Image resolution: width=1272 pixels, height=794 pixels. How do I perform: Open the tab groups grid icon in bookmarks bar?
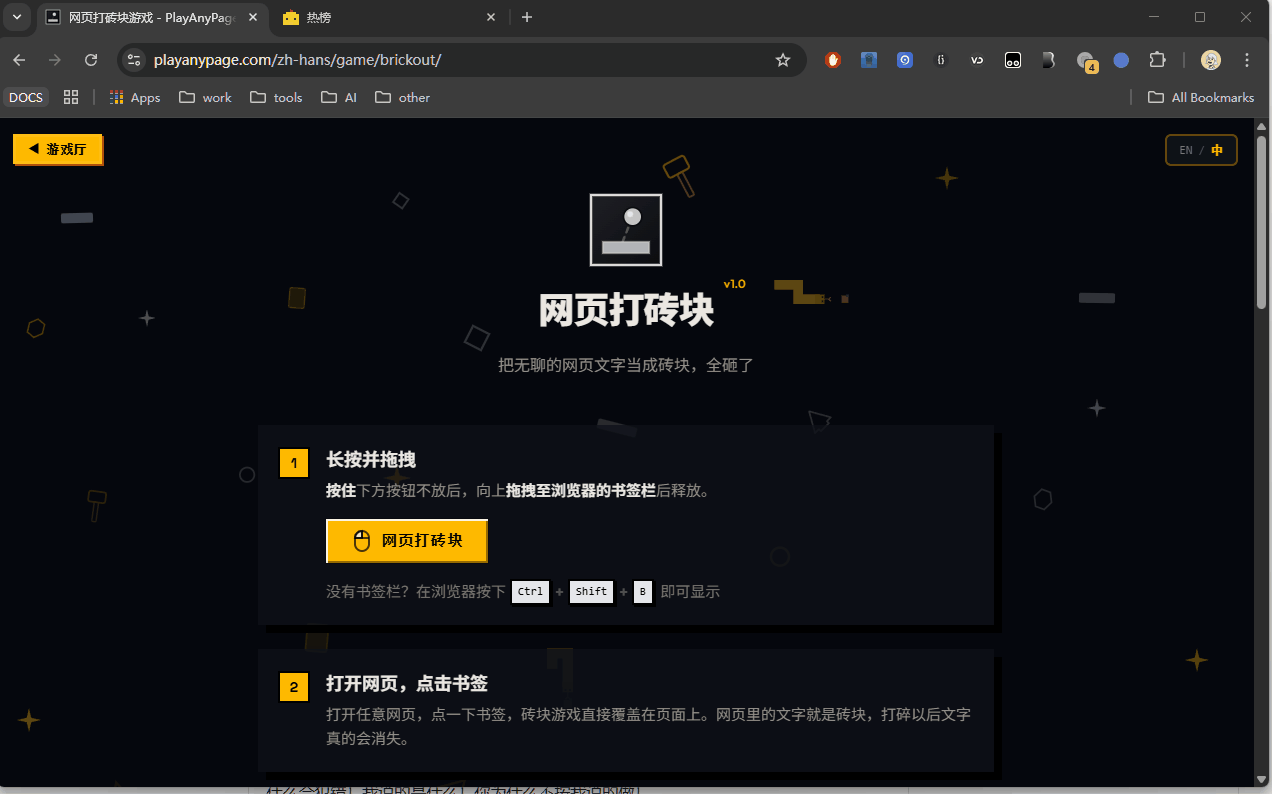click(x=71, y=97)
